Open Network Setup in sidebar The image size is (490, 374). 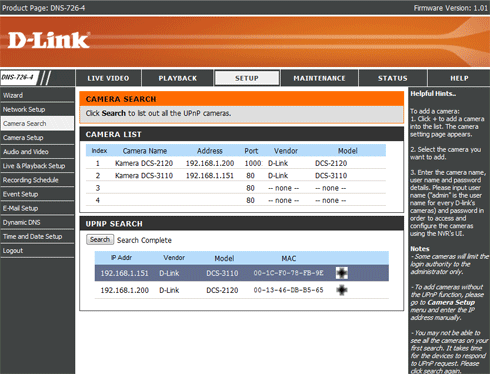(x=37, y=109)
